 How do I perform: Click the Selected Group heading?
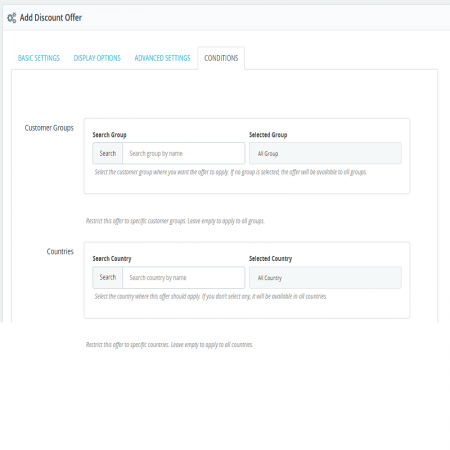268,135
